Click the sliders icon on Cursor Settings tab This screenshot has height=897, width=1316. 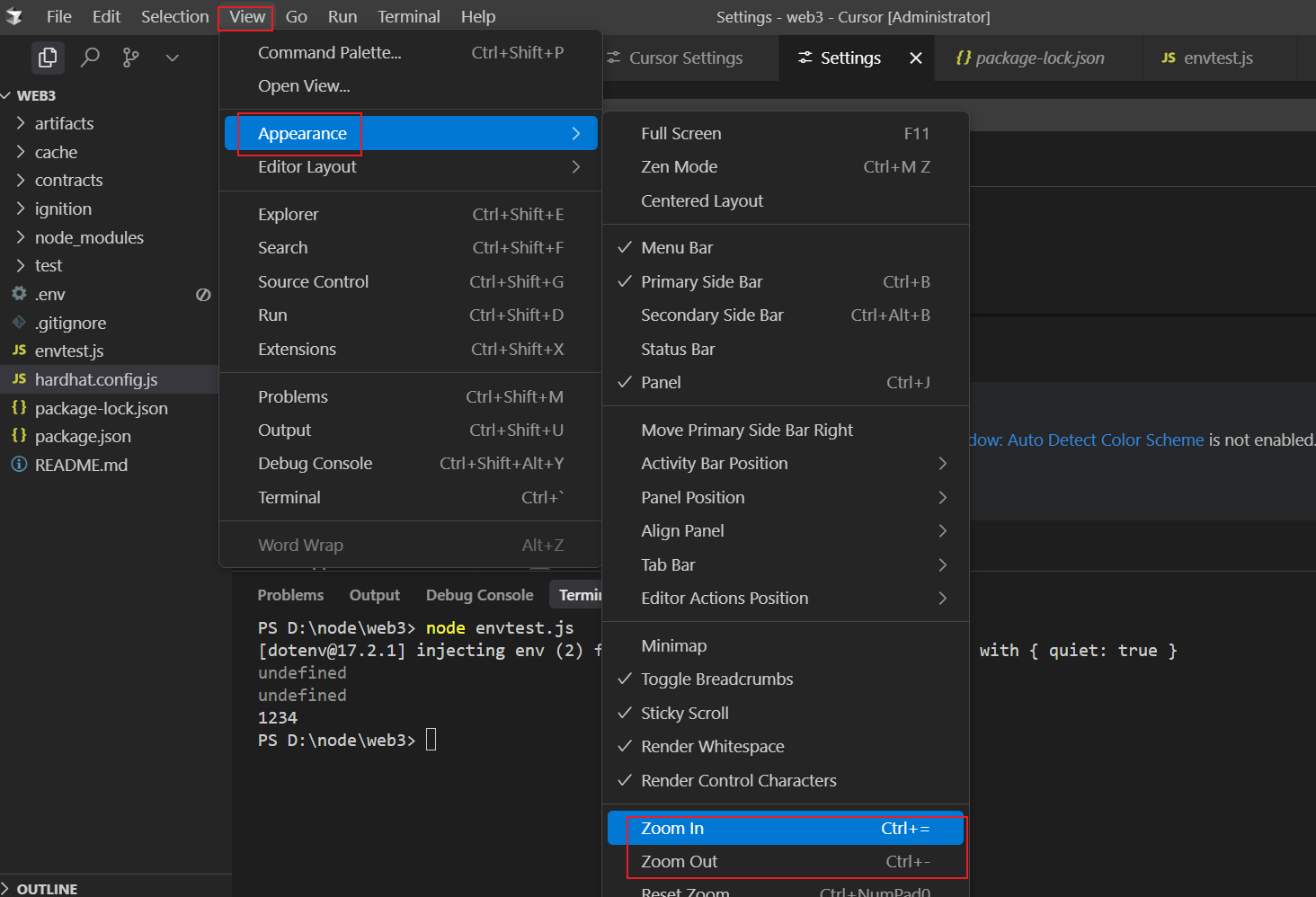[614, 58]
